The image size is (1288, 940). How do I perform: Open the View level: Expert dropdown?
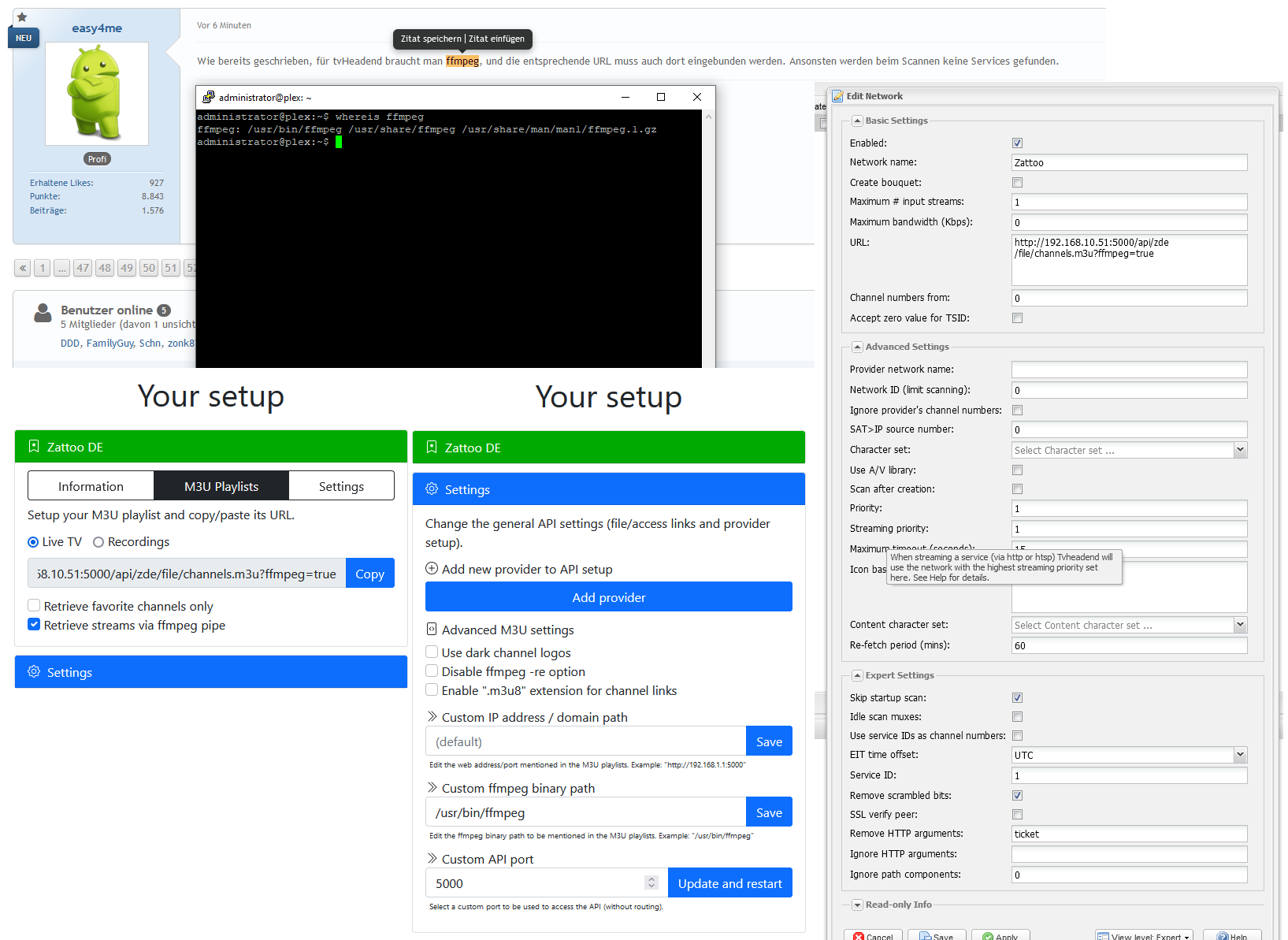pyautogui.click(x=1144, y=936)
